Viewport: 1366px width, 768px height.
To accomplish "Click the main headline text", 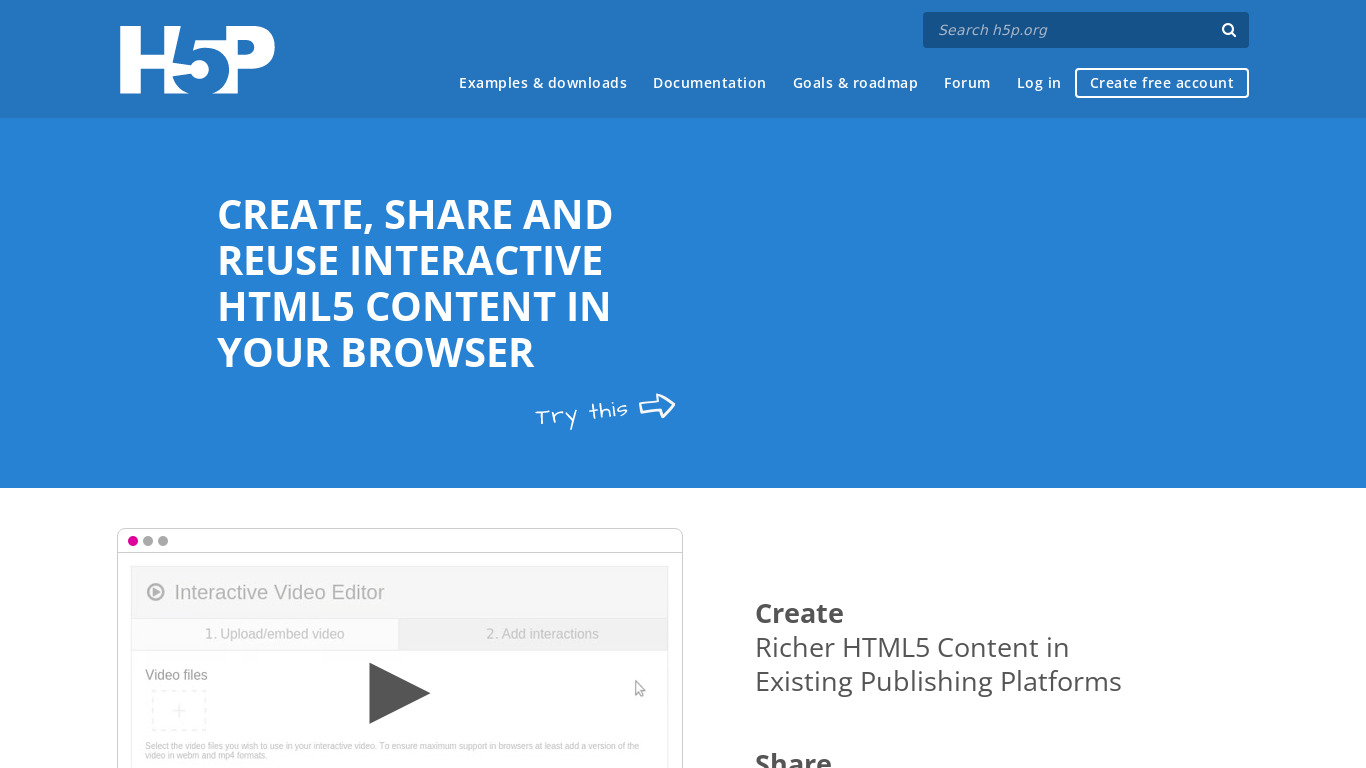I will pos(415,283).
